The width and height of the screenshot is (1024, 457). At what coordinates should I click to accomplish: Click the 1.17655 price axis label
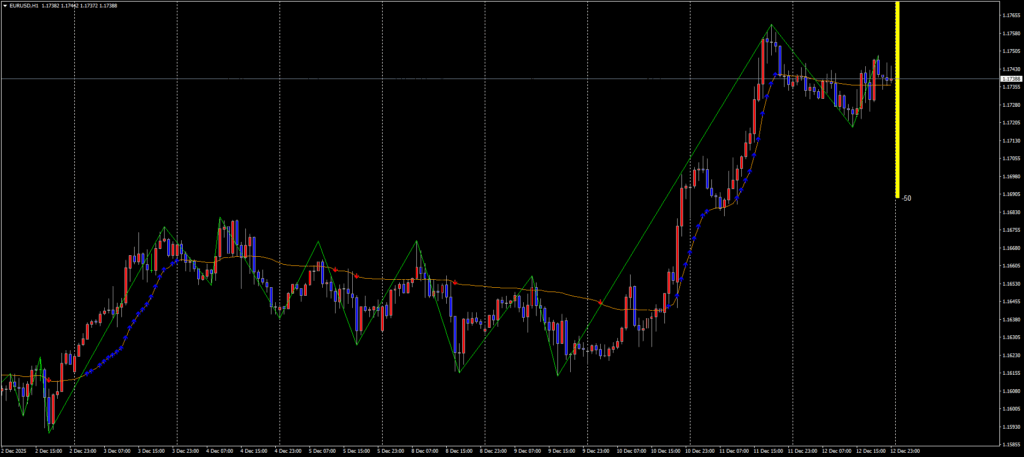tap(1010, 15)
